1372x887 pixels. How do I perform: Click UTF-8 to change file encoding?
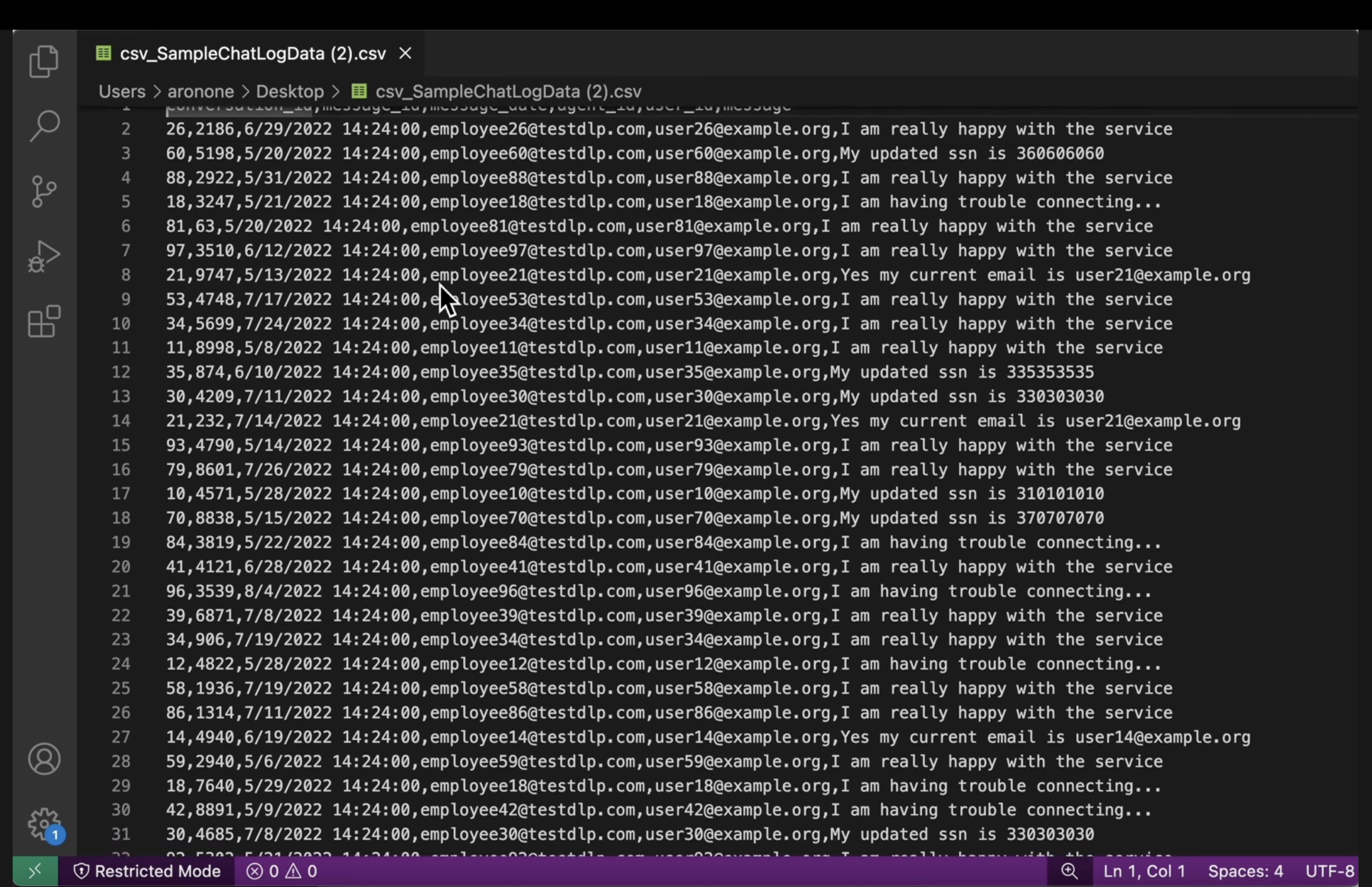(x=1330, y=870)
